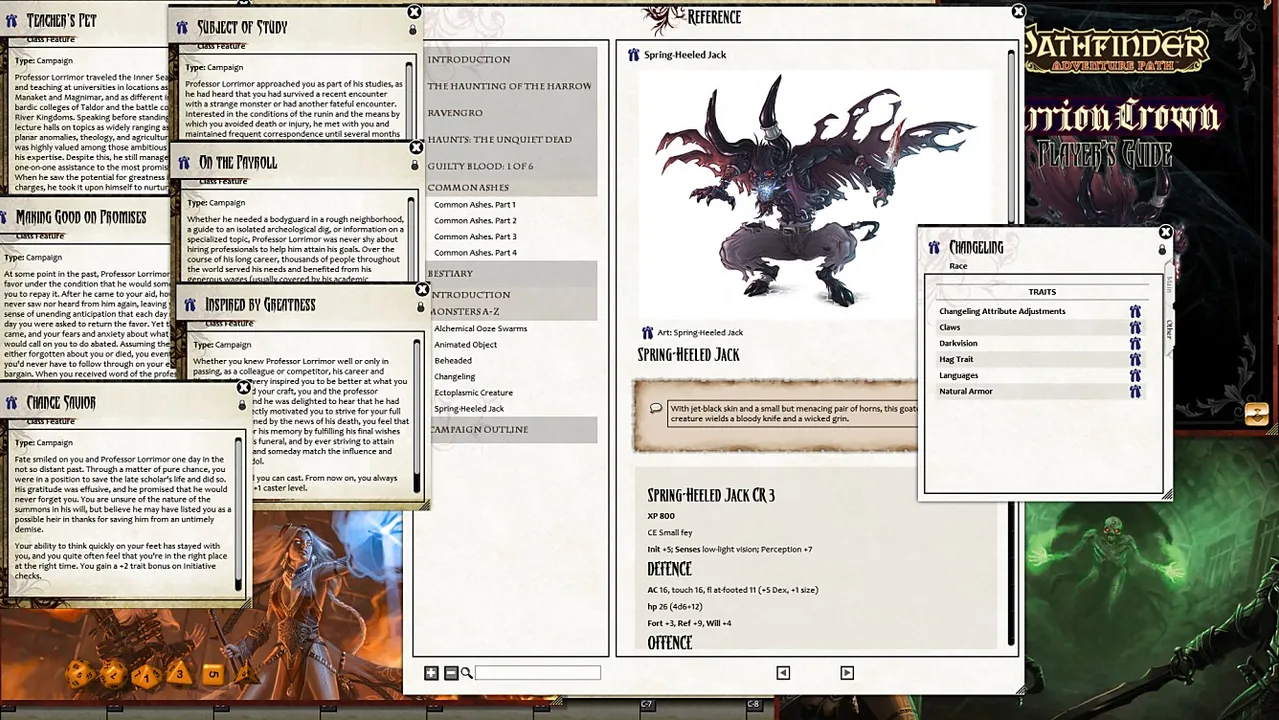Open Animated Object entry
The image size is (1279, 720).
pyautogui.click(x=465, y=345)
